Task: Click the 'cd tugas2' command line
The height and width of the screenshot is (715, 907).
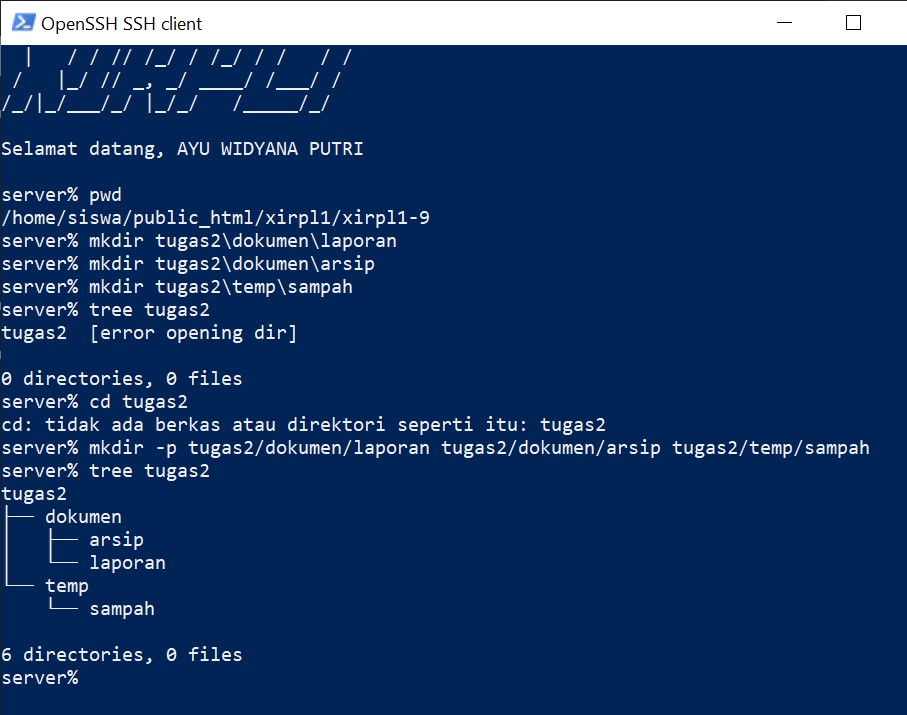Action: 94,402
